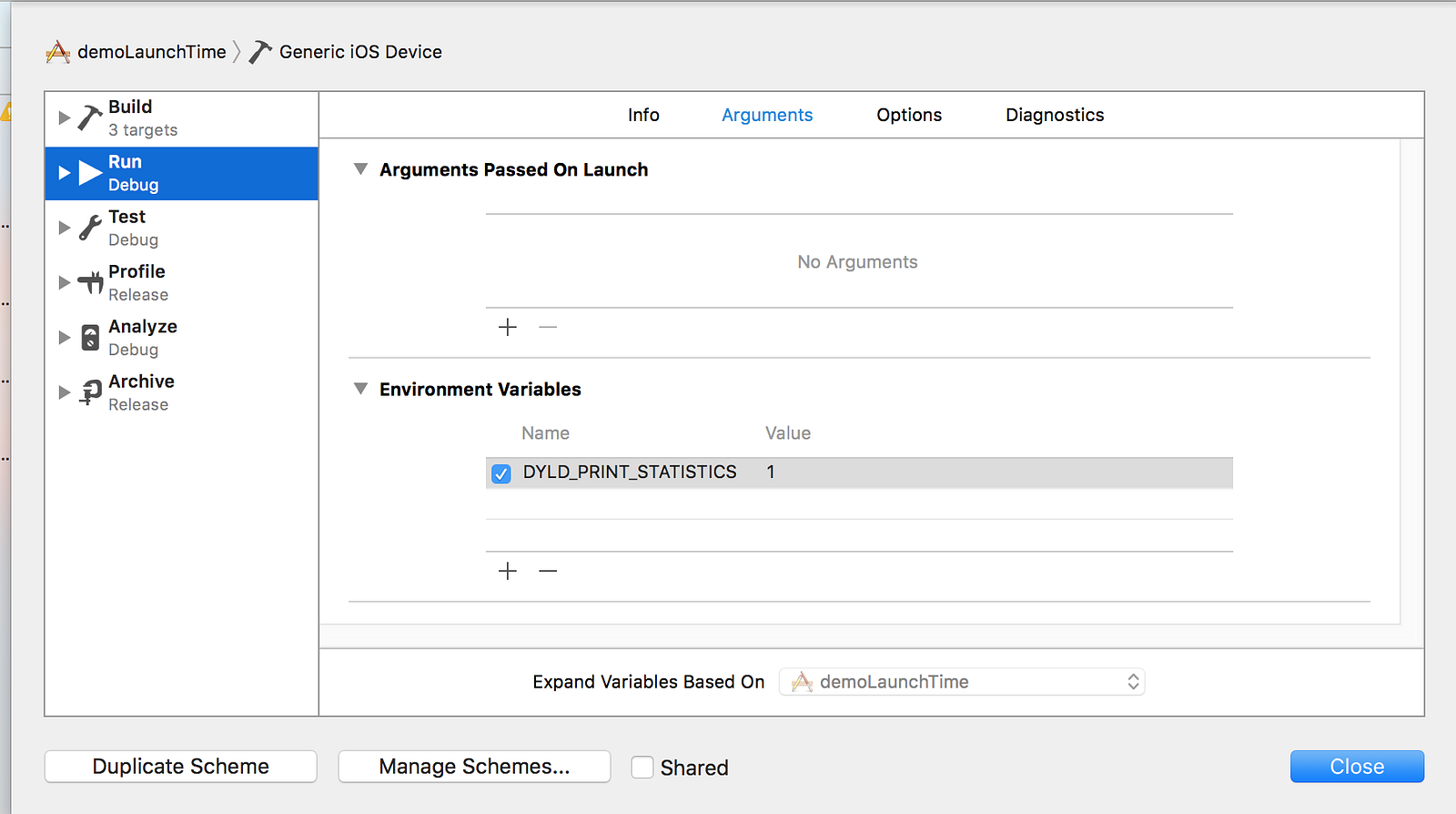Open the Options tab
The width and height of the screenshot is (1456, 814).
tap(909, 115)
